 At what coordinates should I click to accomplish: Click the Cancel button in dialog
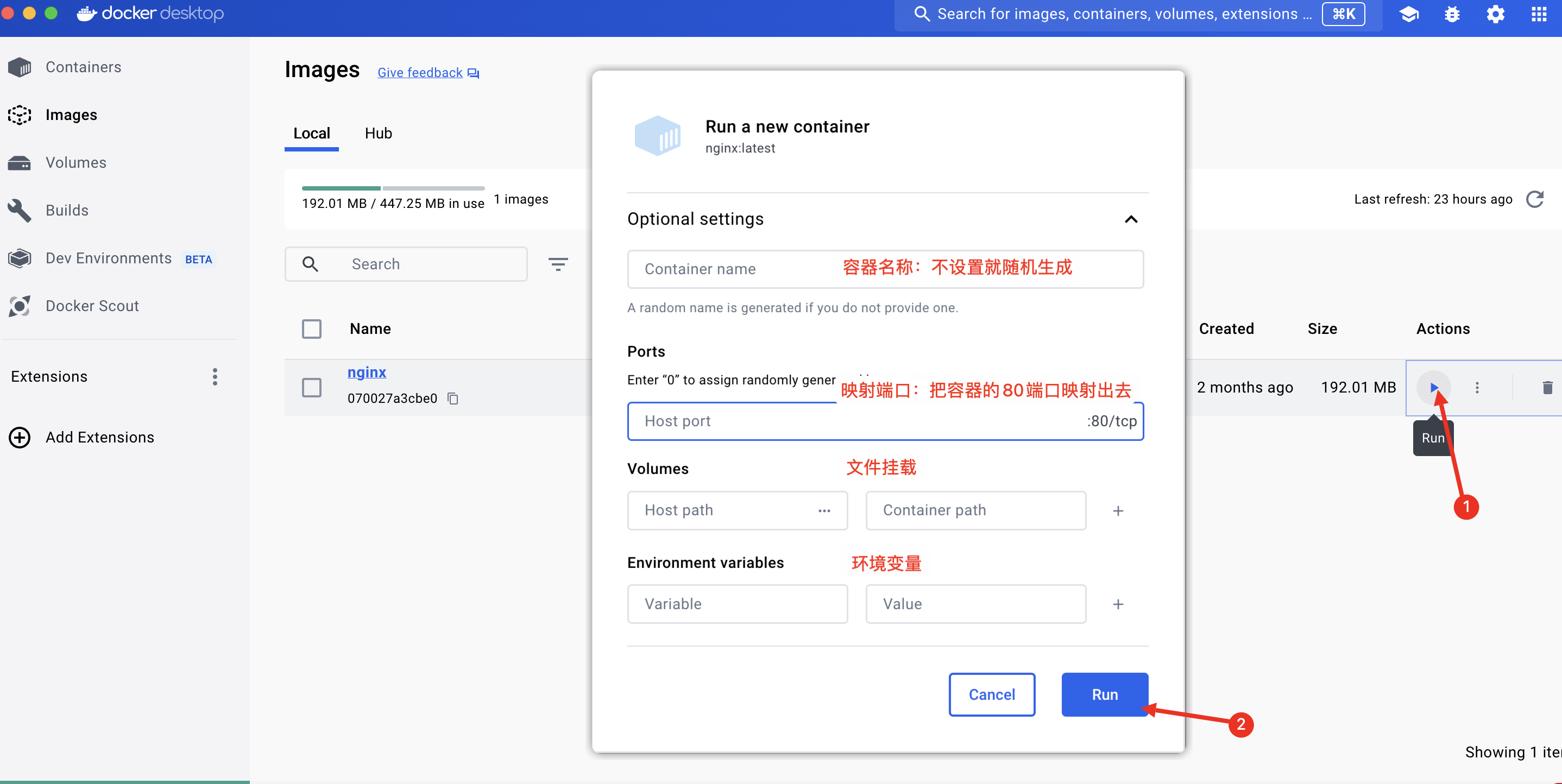click(991, 694)
